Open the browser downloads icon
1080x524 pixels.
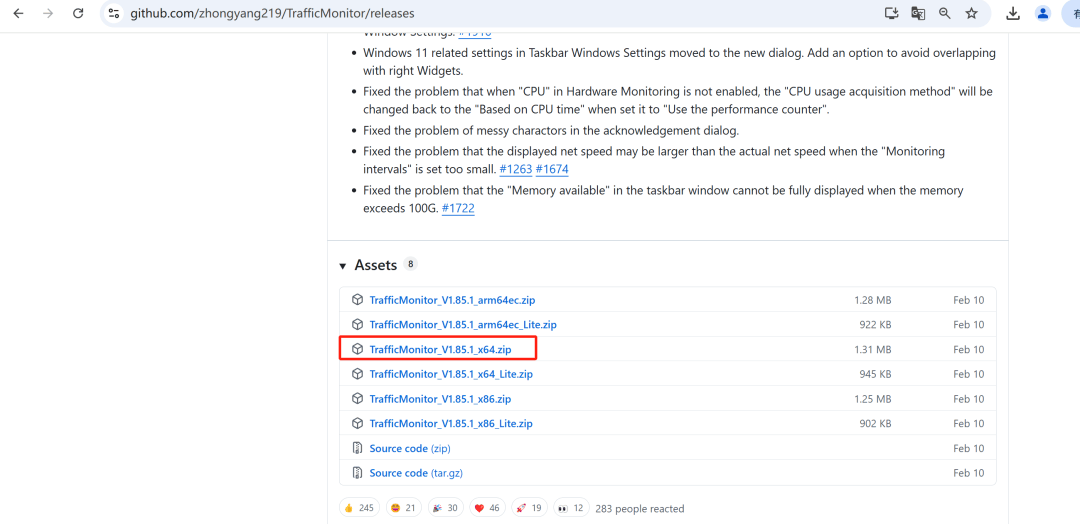click(1013, 14)
